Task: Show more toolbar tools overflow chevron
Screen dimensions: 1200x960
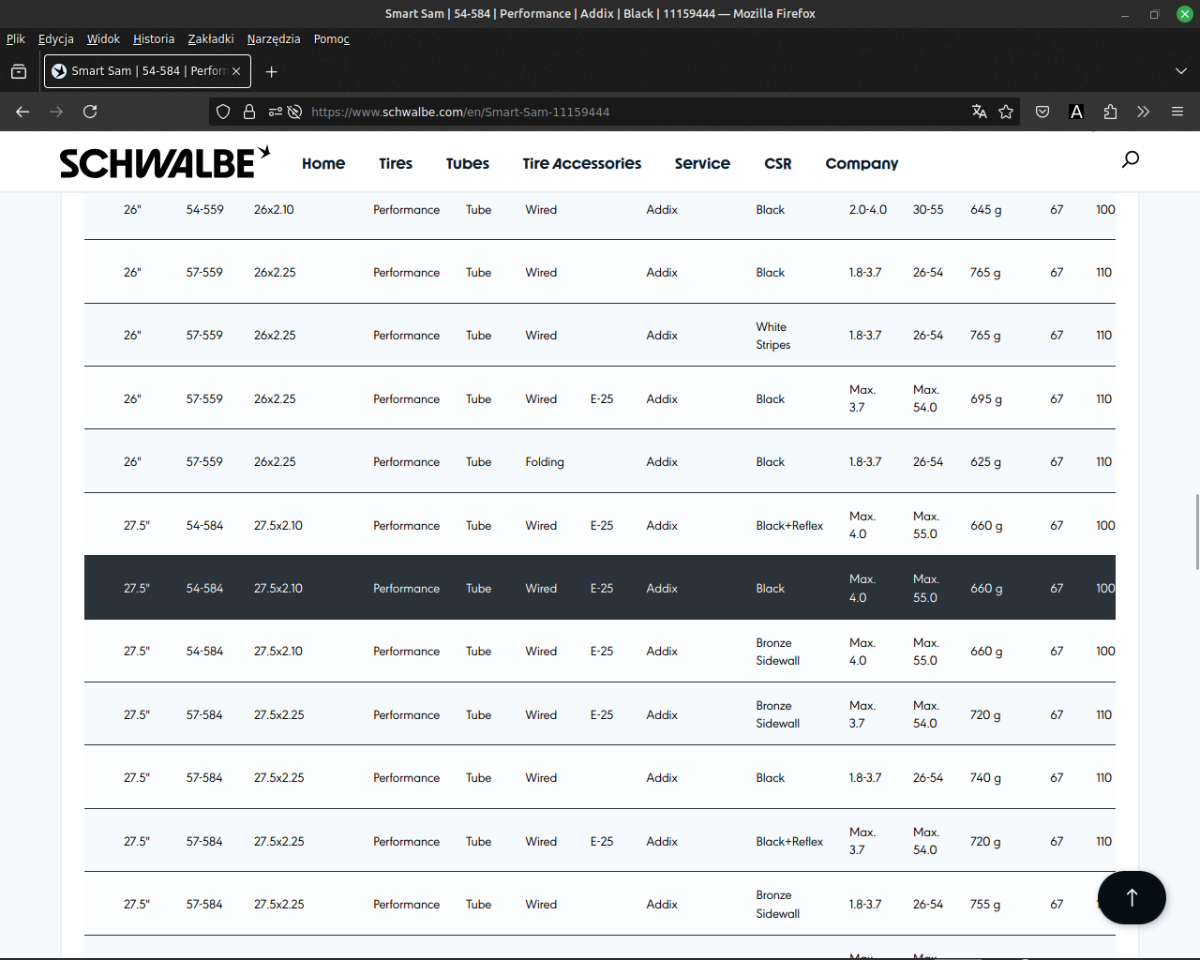Action: click(1143, 112)
